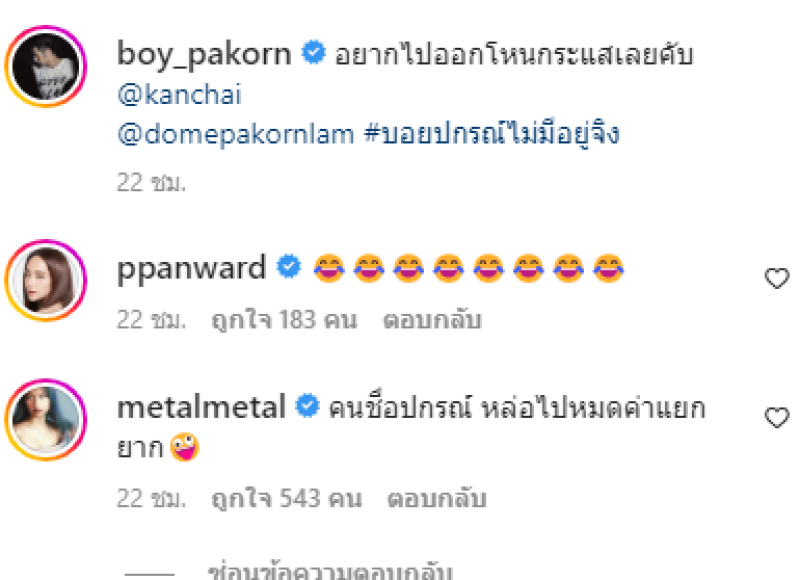Open metalmetal's profile avatar
Image resolution: width=800 pixels, height=580 pixels.
pos(46,419)
